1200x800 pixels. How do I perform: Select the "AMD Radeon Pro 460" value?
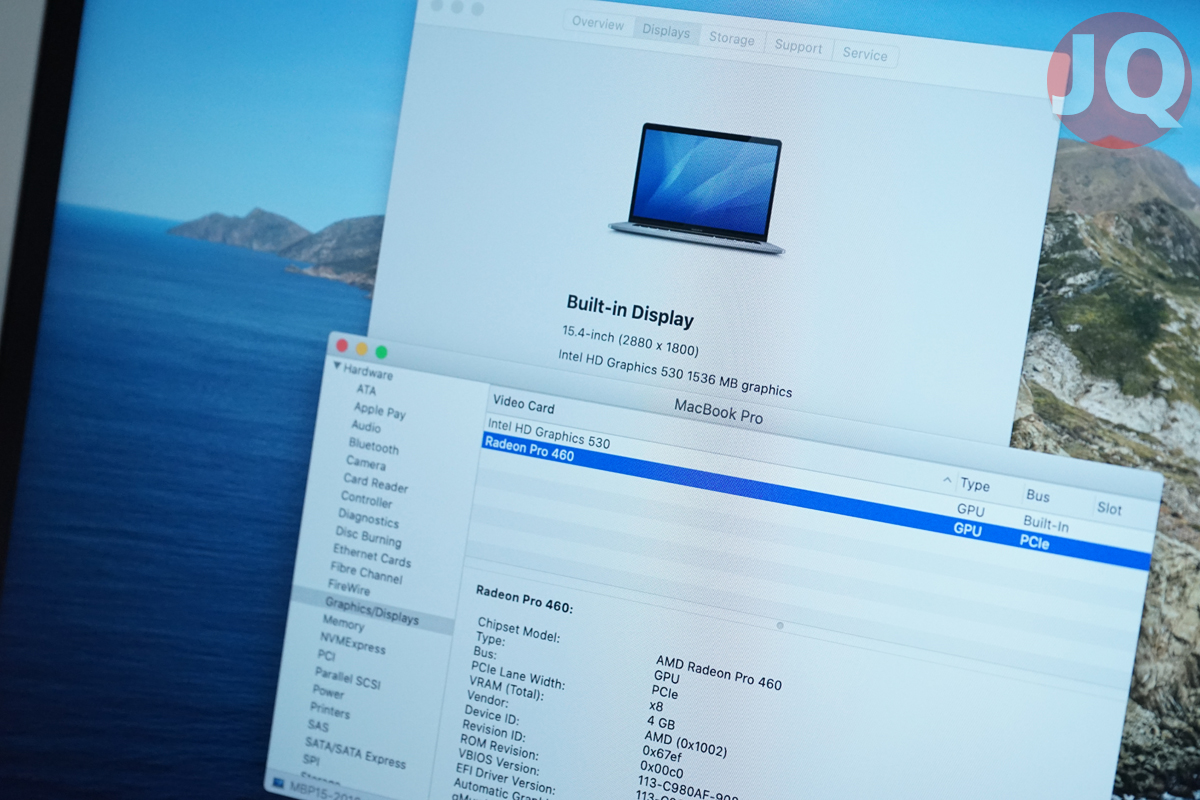click(x=719, y=672)
